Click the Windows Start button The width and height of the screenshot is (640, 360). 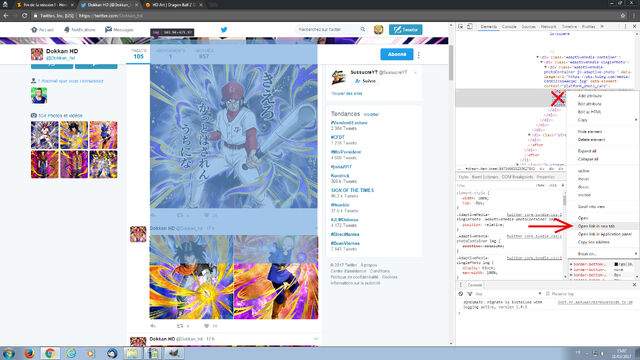[9, 353]
